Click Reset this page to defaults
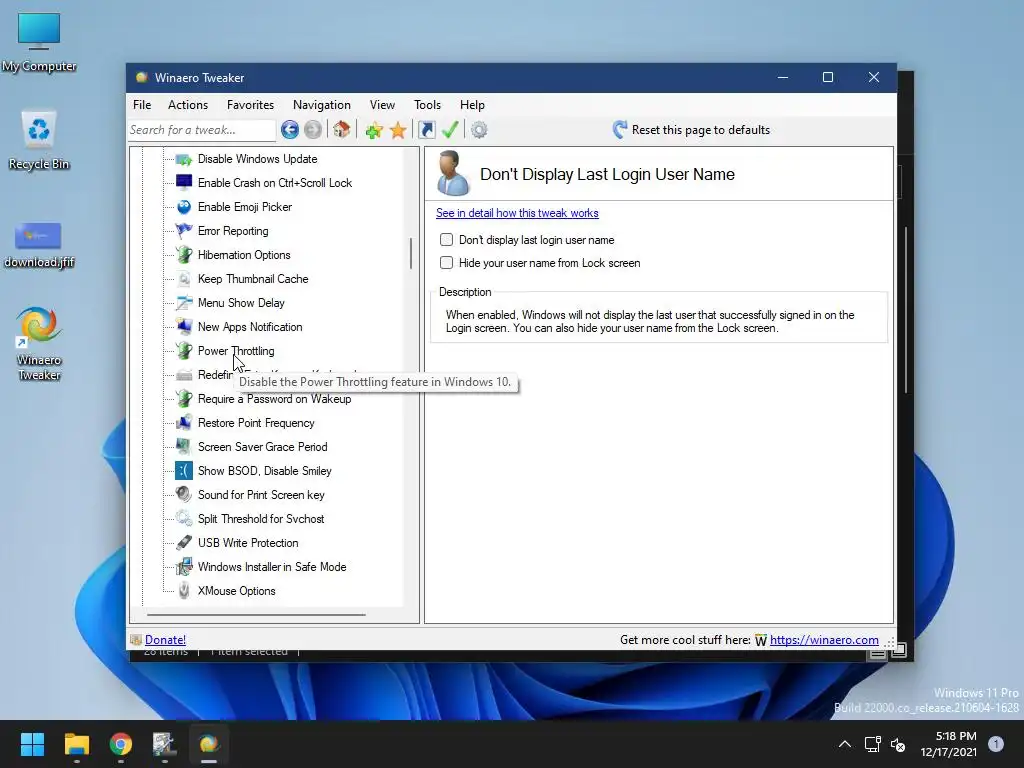 (691, 130)
